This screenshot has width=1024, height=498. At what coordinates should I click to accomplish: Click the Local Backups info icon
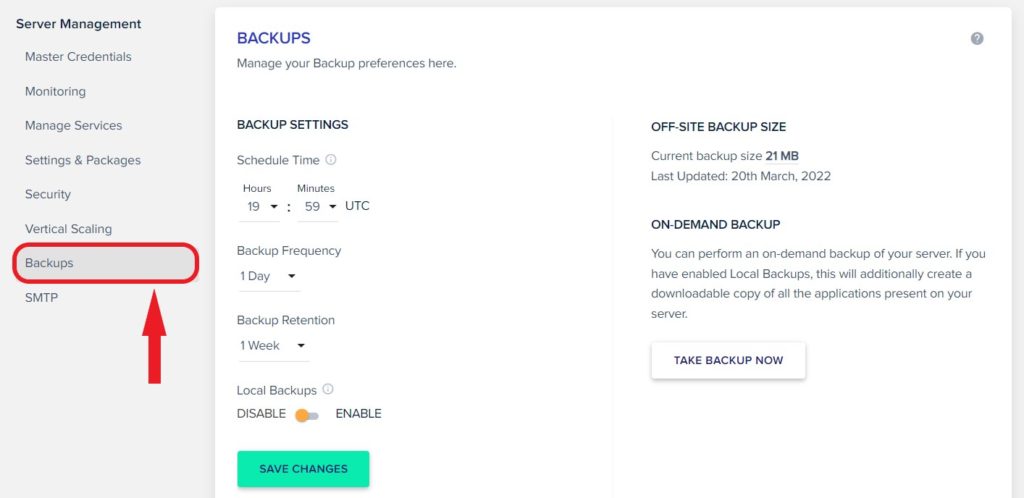coord(328,389)
